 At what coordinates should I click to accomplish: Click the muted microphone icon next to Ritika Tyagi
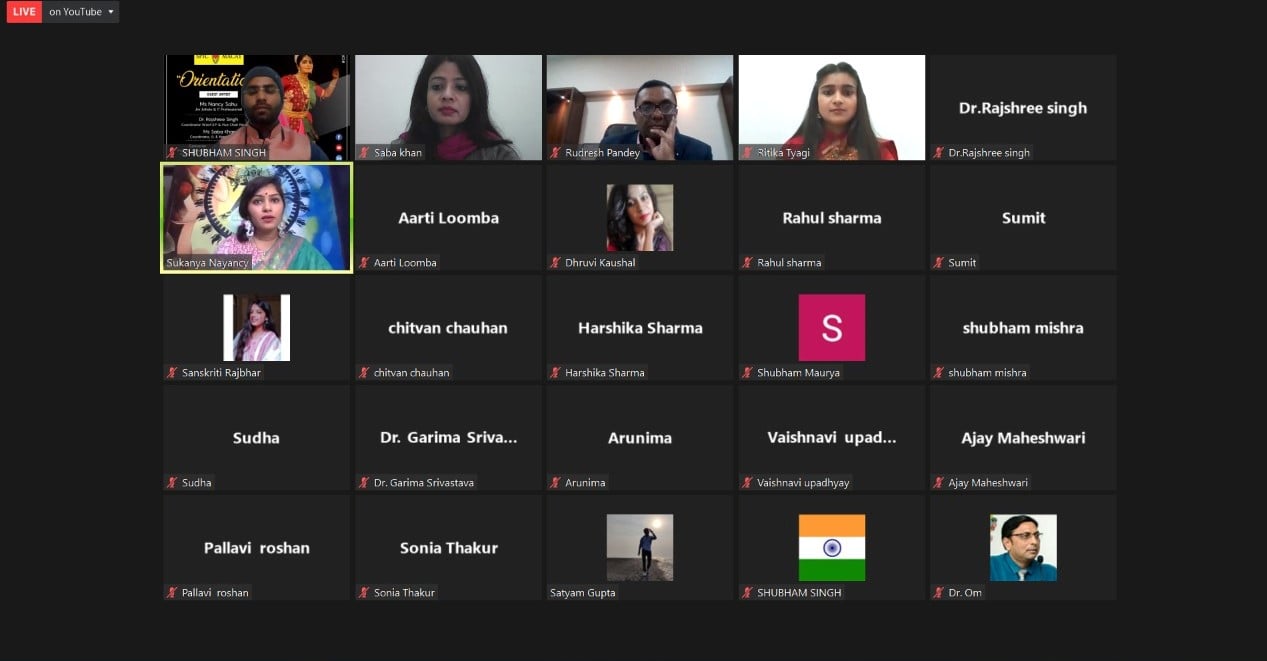(x=747, y=153)
